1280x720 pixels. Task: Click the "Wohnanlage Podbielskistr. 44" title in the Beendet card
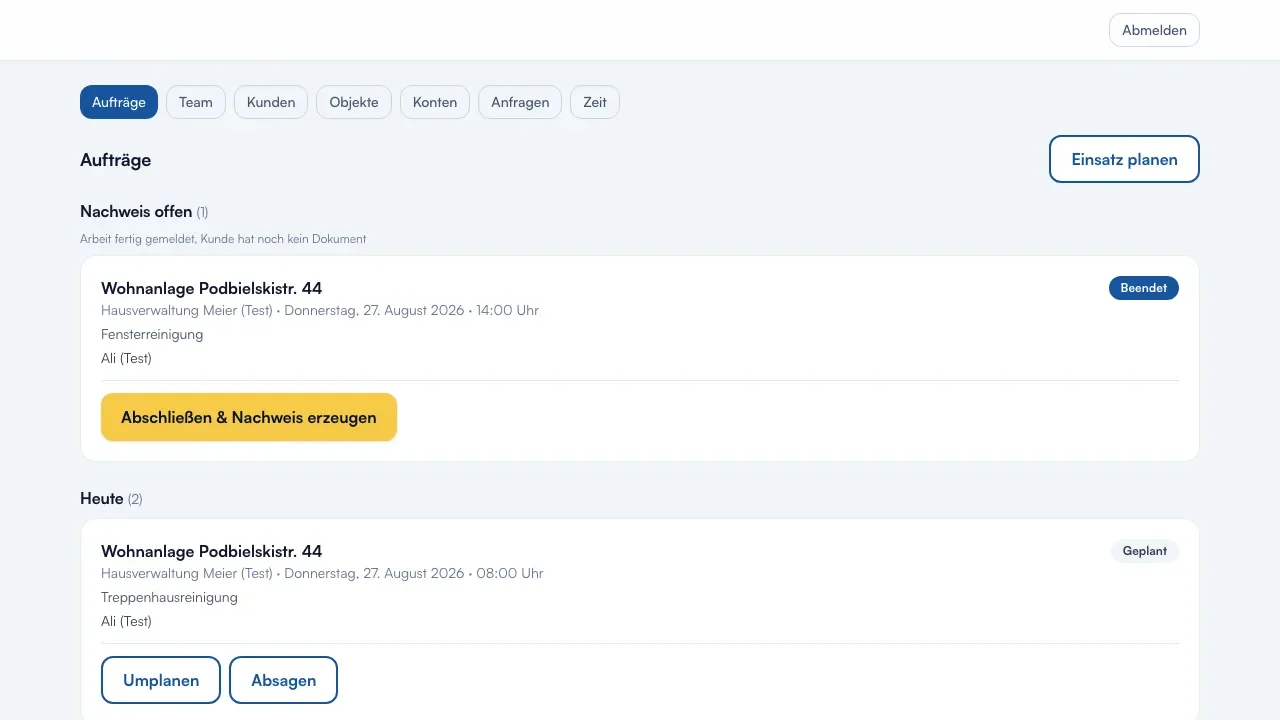(x=212, y=288)
